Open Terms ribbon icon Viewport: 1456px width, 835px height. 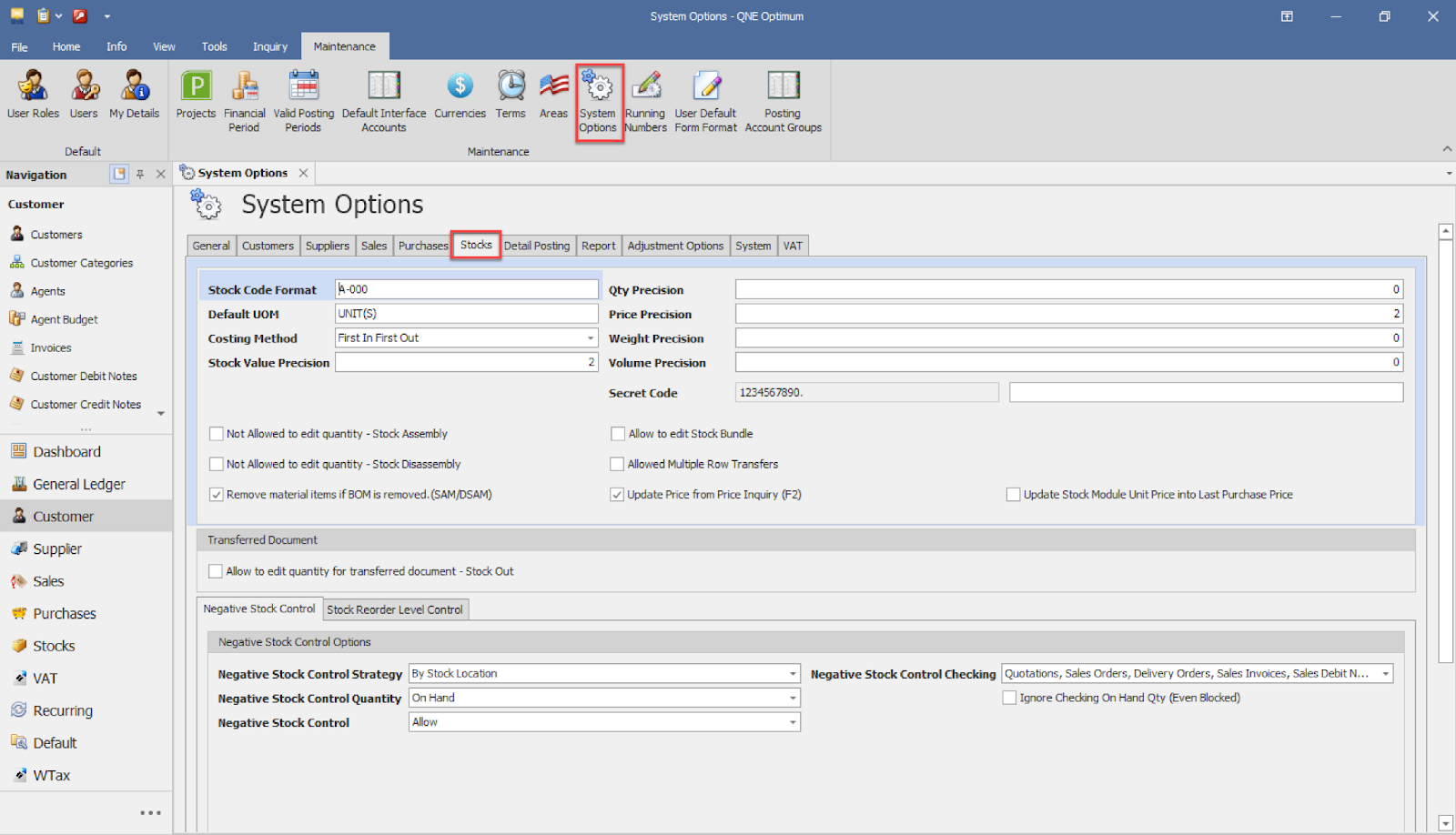click(x=511, y=96)
